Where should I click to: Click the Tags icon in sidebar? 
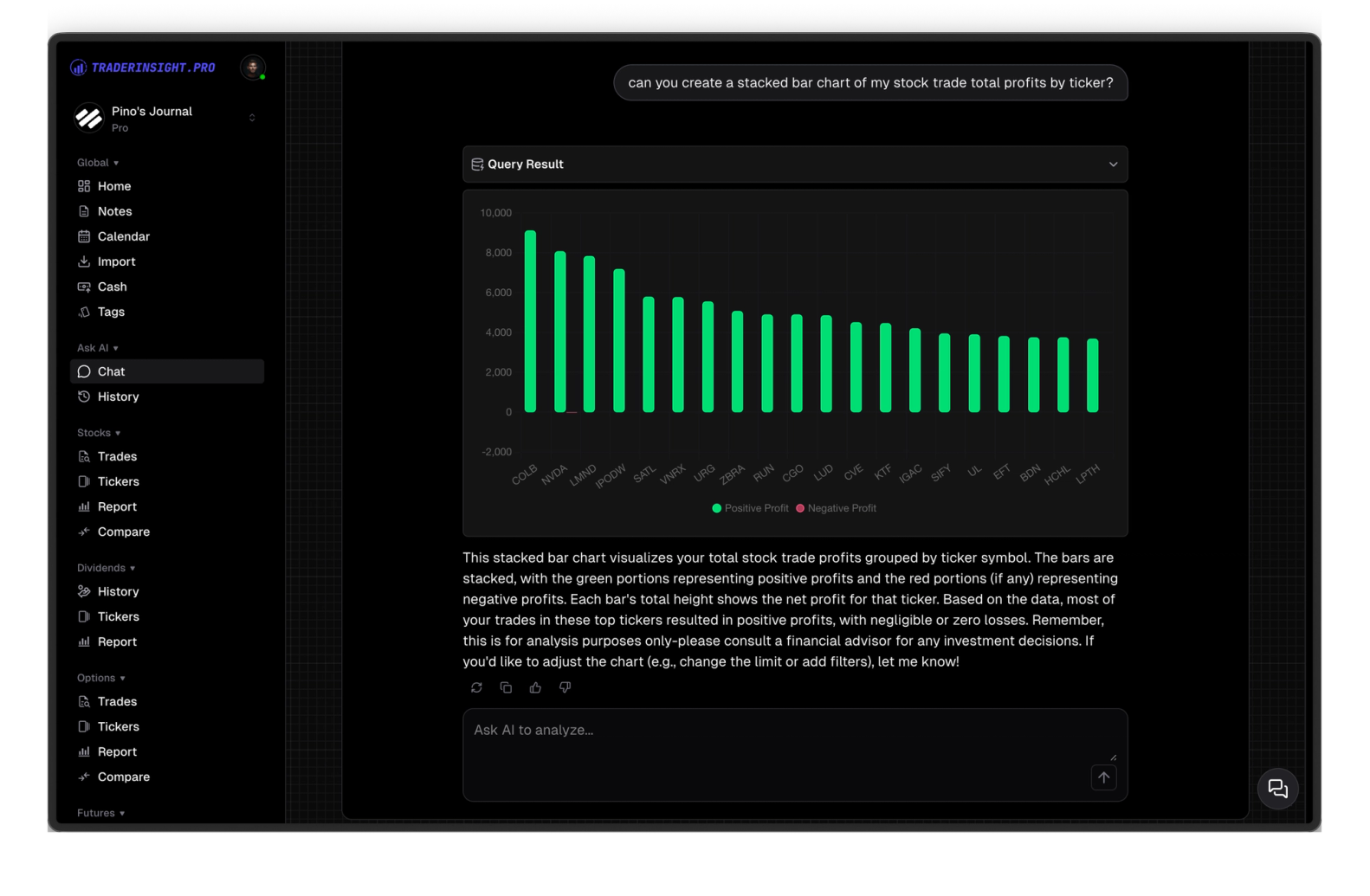tap(84, 312)
